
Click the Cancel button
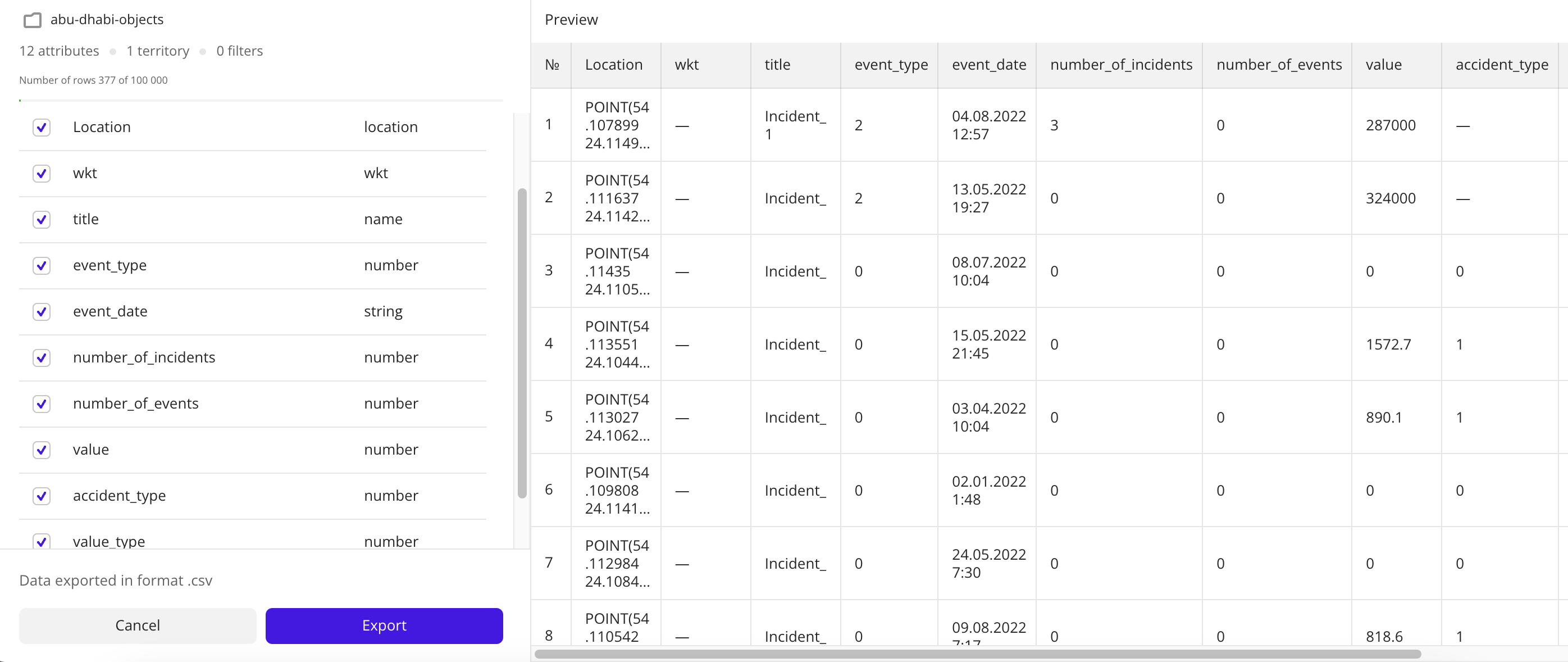coord(137,625)
